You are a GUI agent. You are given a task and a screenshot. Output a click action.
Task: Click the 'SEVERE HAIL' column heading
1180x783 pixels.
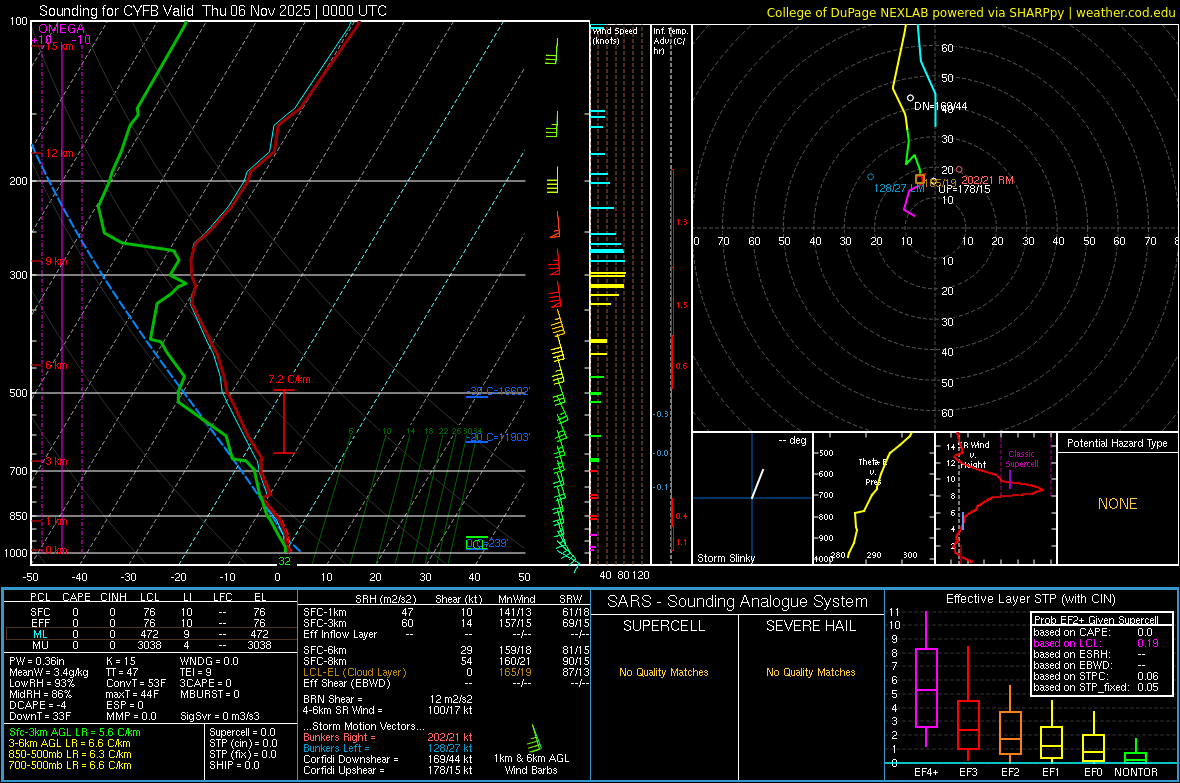pyautogui.click(x=810, y=626)
